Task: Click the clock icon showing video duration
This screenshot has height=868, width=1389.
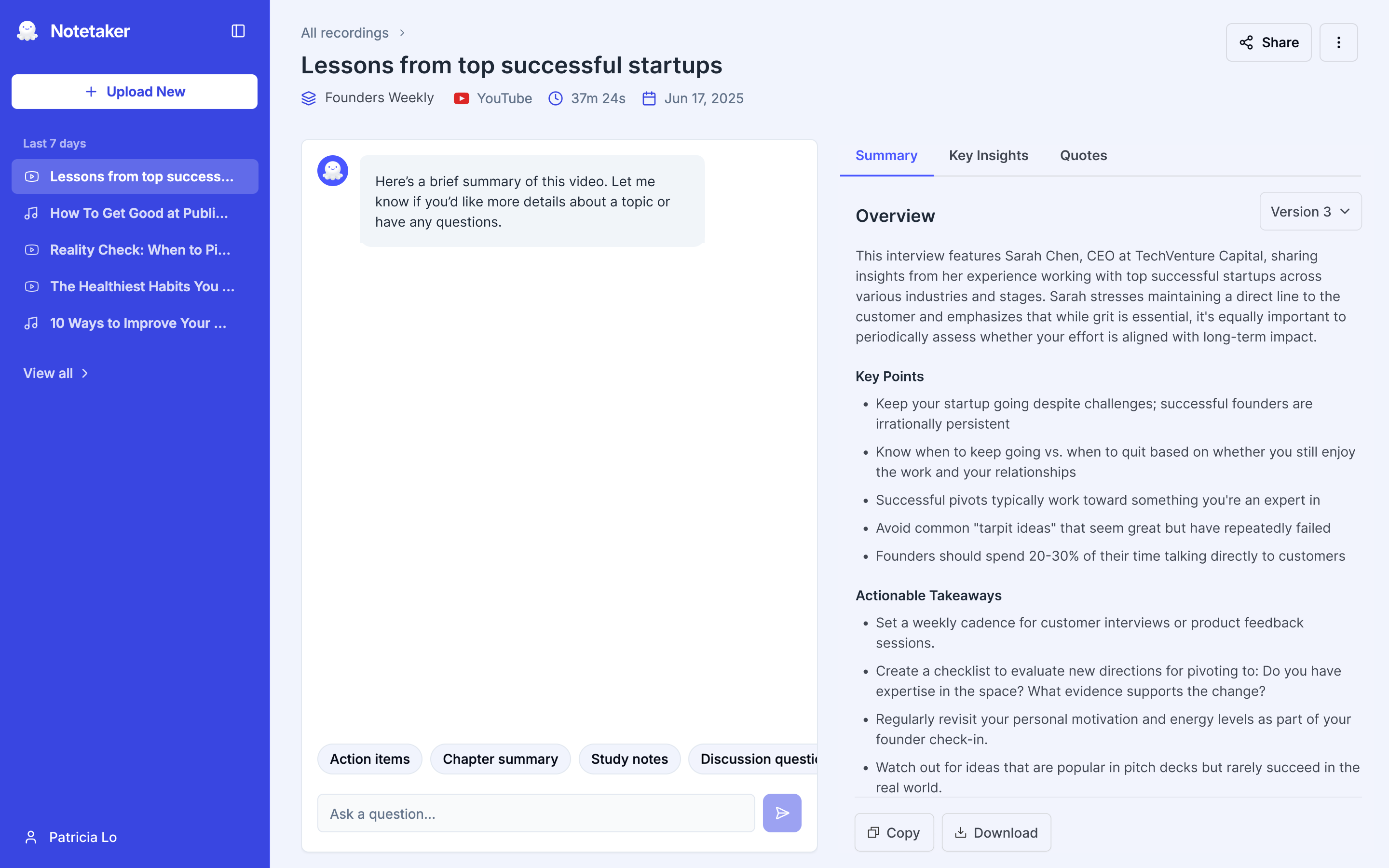Action: pos(555,98)
